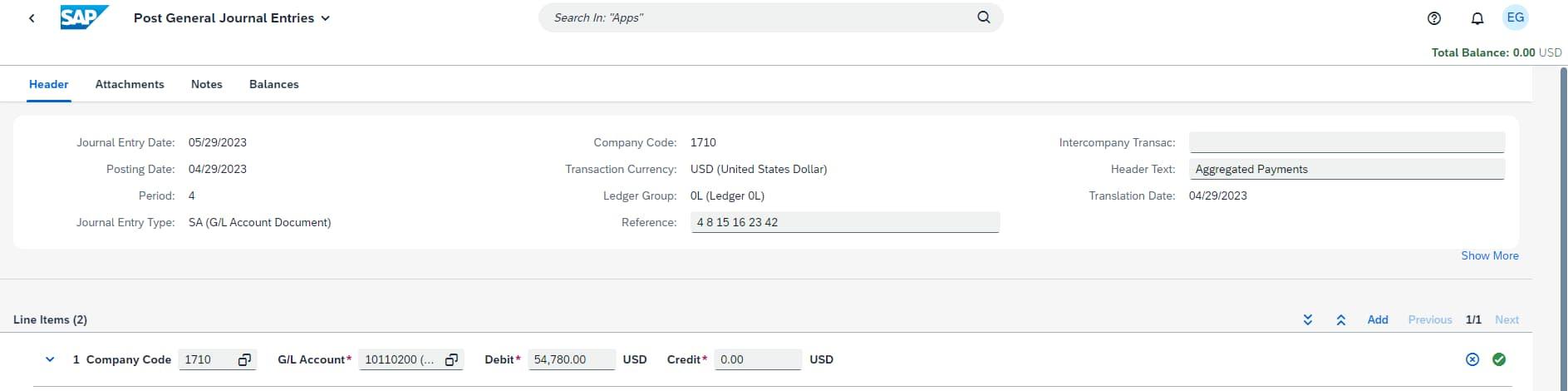Click the search magnifier icon
The height and width of the screenshot is (391, 1568).
click(984, 17)
